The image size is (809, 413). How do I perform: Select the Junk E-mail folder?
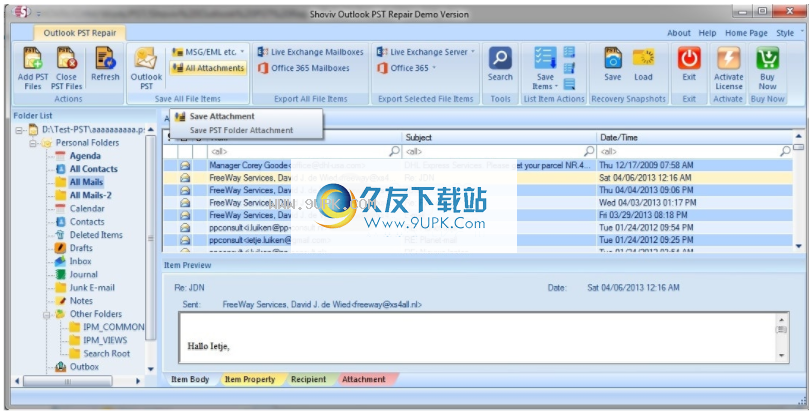(92, 288)
